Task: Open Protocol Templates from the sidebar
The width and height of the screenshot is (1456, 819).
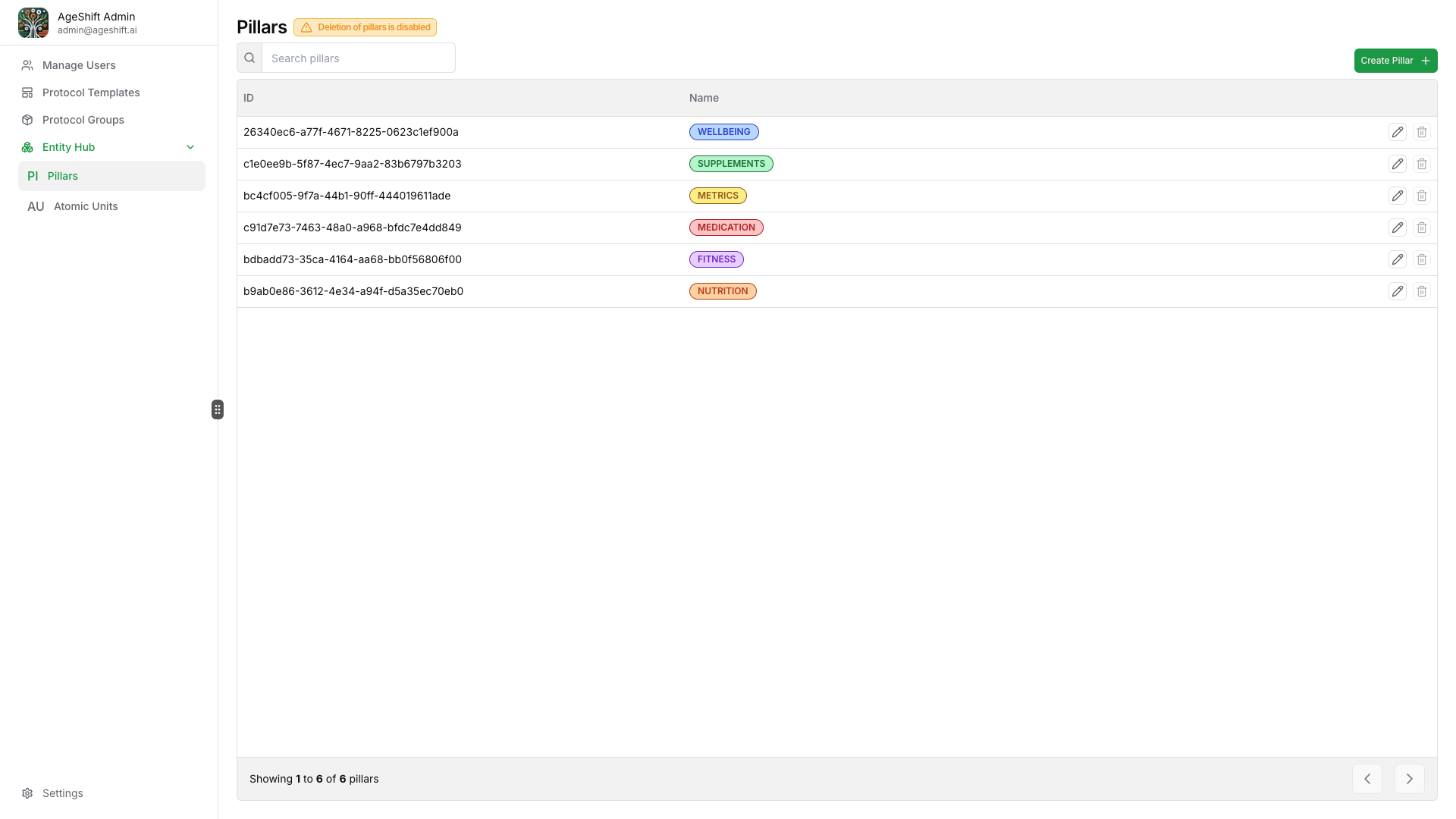Action: 90,92
